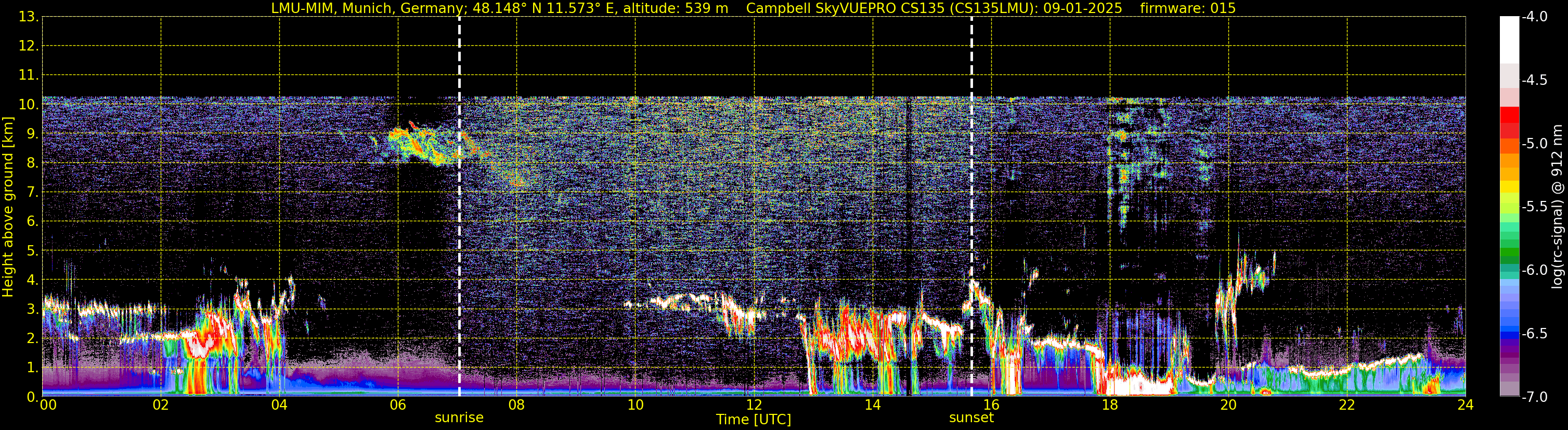Click the x-axis tick label '04'
1568x430 pixels.
point(279,405)
